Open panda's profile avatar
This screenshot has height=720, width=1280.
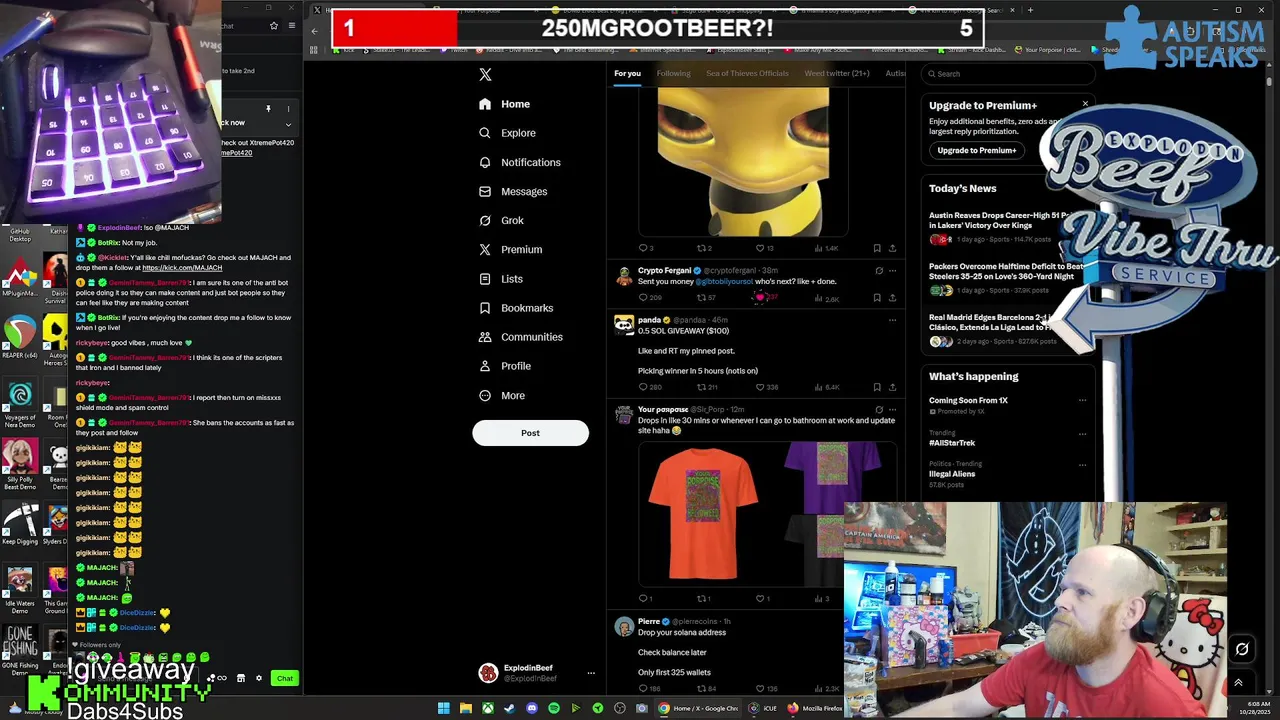point(624,324)
